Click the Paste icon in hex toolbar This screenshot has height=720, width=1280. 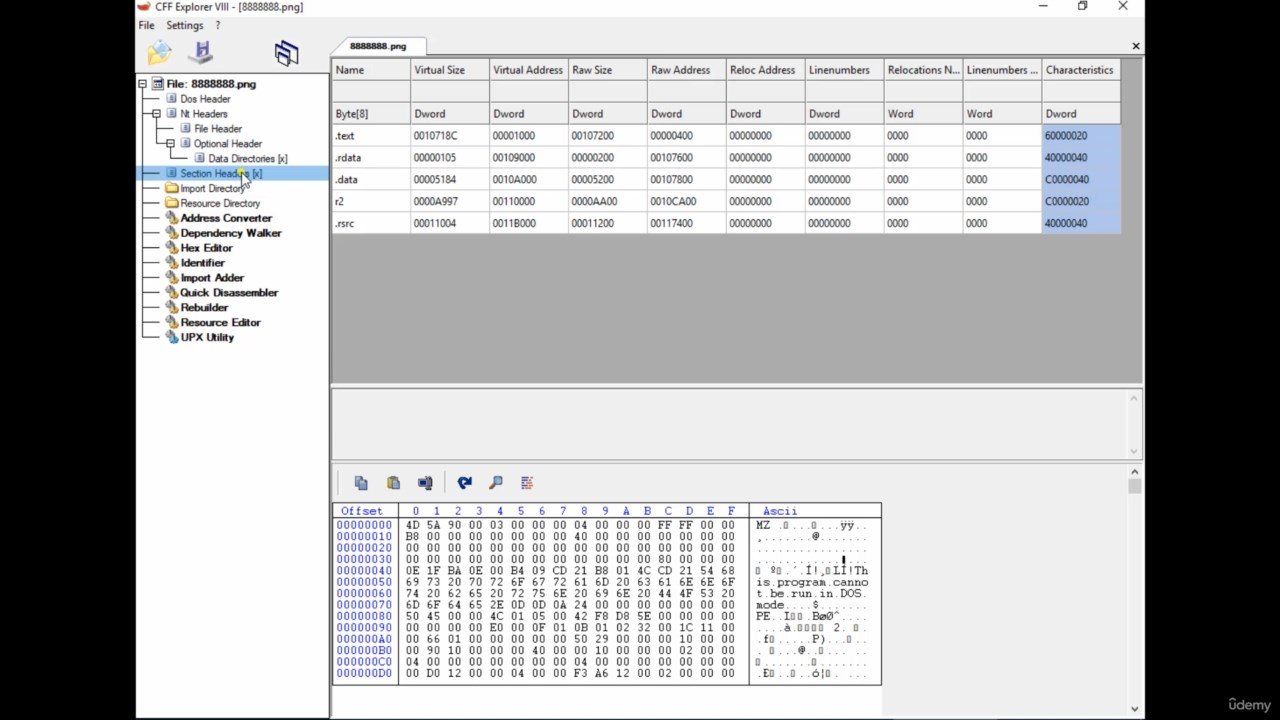pyautogui.click(x=393, y=483)
